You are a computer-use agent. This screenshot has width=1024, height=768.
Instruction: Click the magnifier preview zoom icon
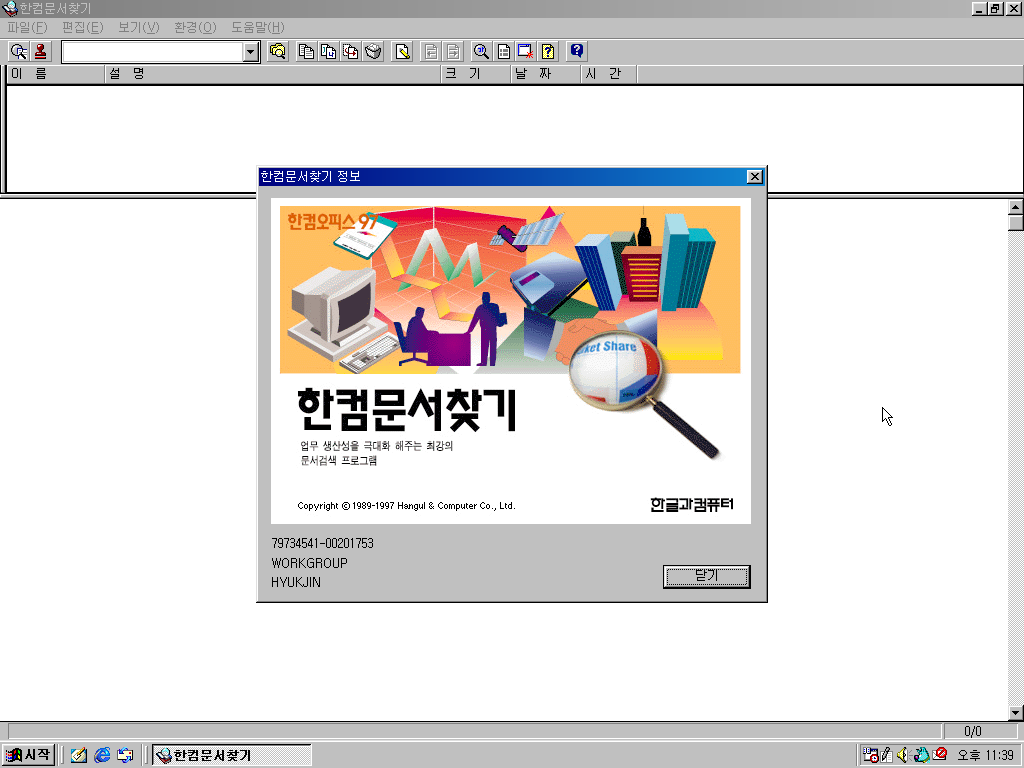tap(481, 52)
